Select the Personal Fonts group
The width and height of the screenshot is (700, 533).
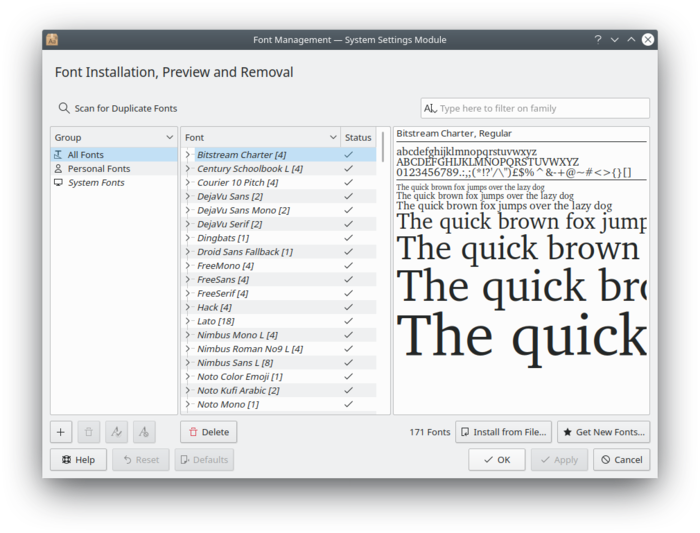tap(98, 169)
